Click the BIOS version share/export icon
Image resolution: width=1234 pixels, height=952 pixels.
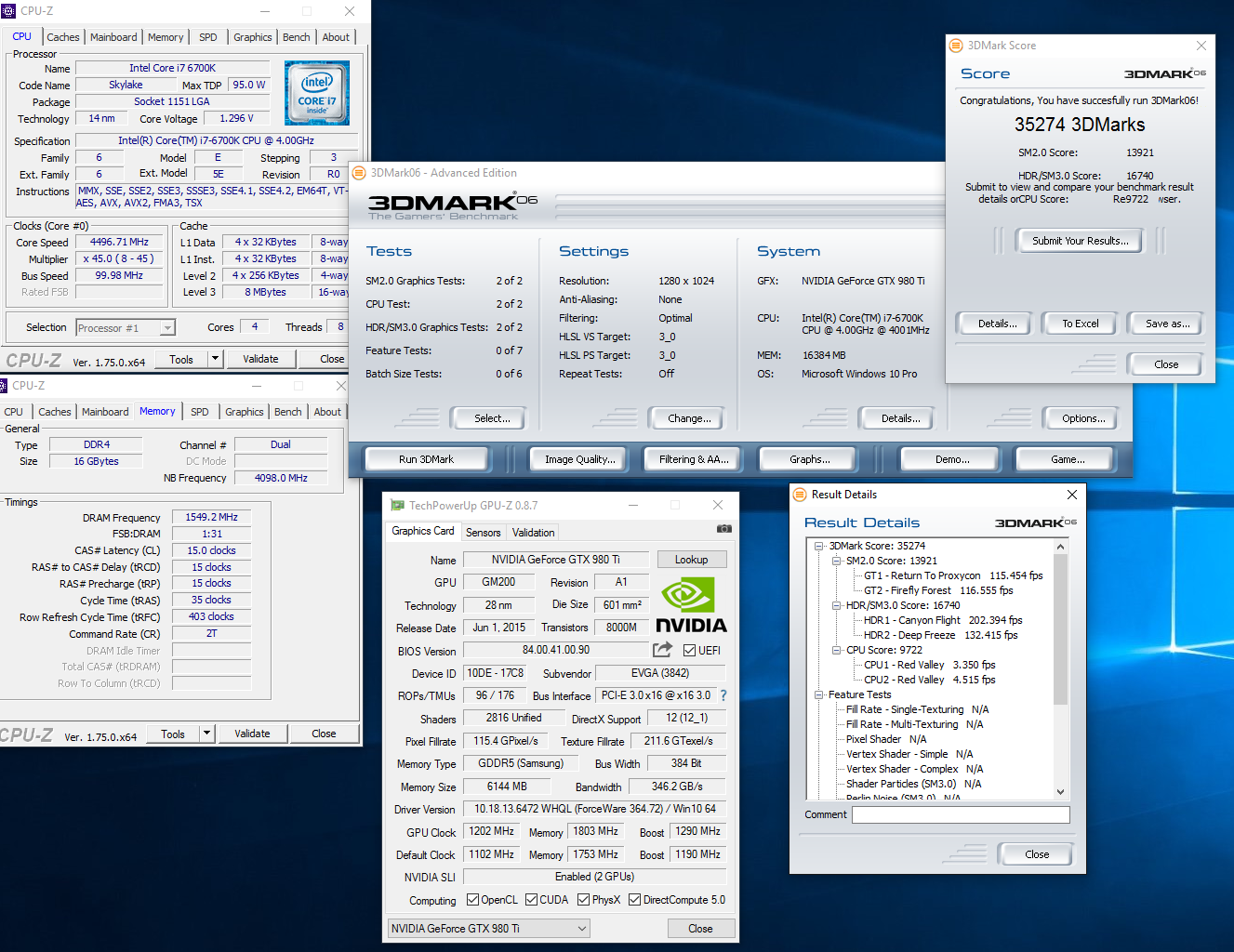[662, 650]
